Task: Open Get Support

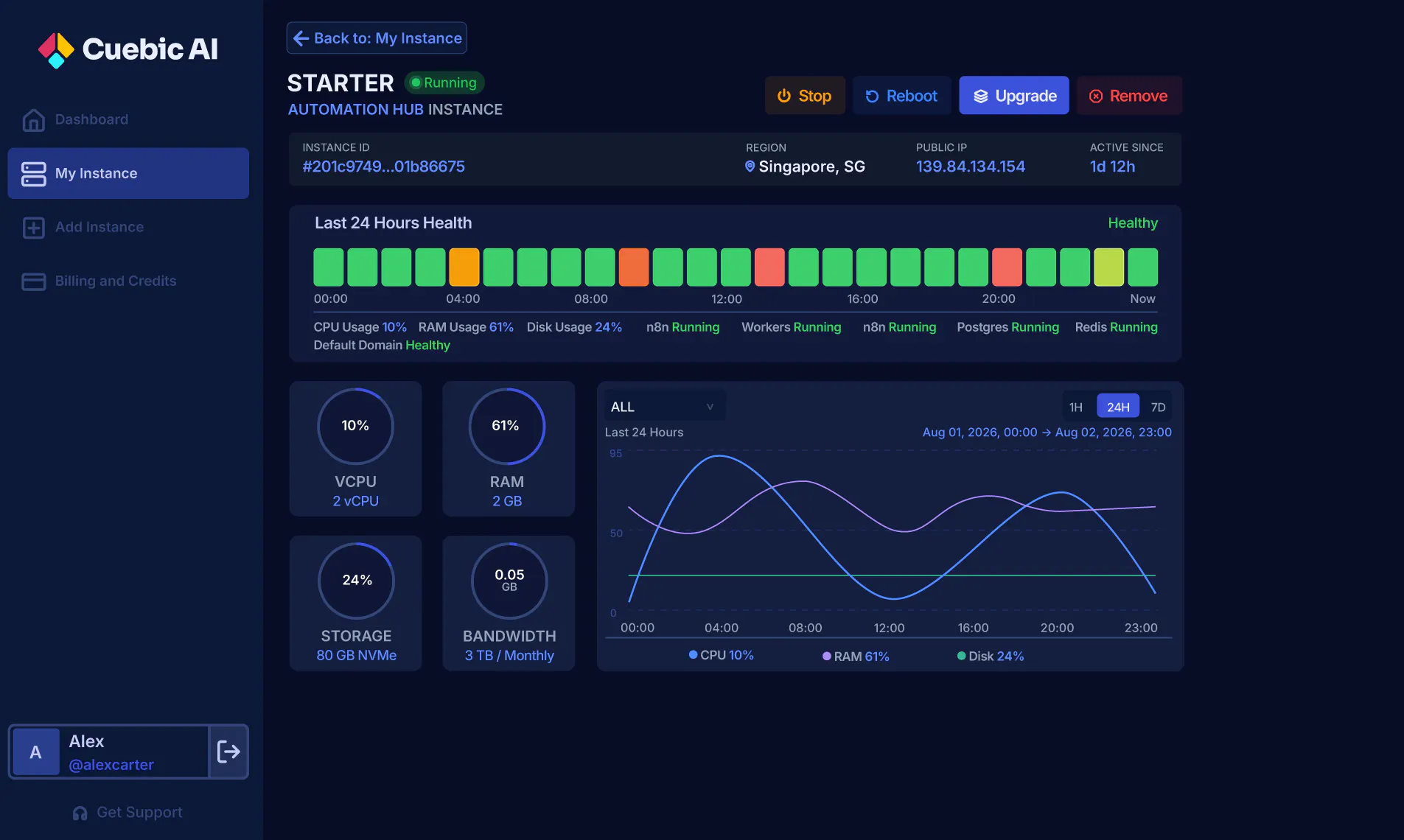Action: coord(128,812)
